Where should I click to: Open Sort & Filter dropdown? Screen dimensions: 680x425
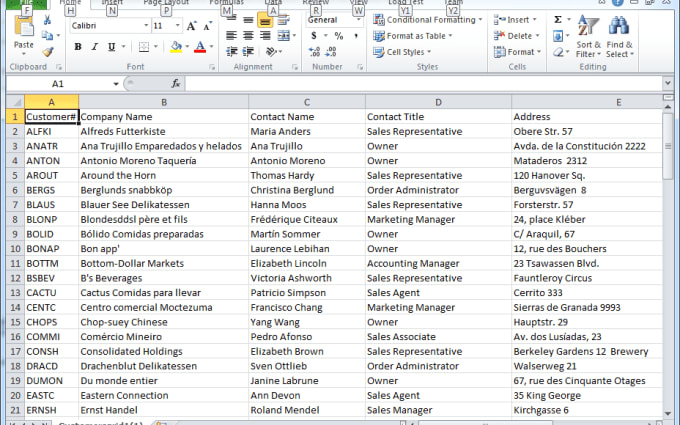click(588, 49)
